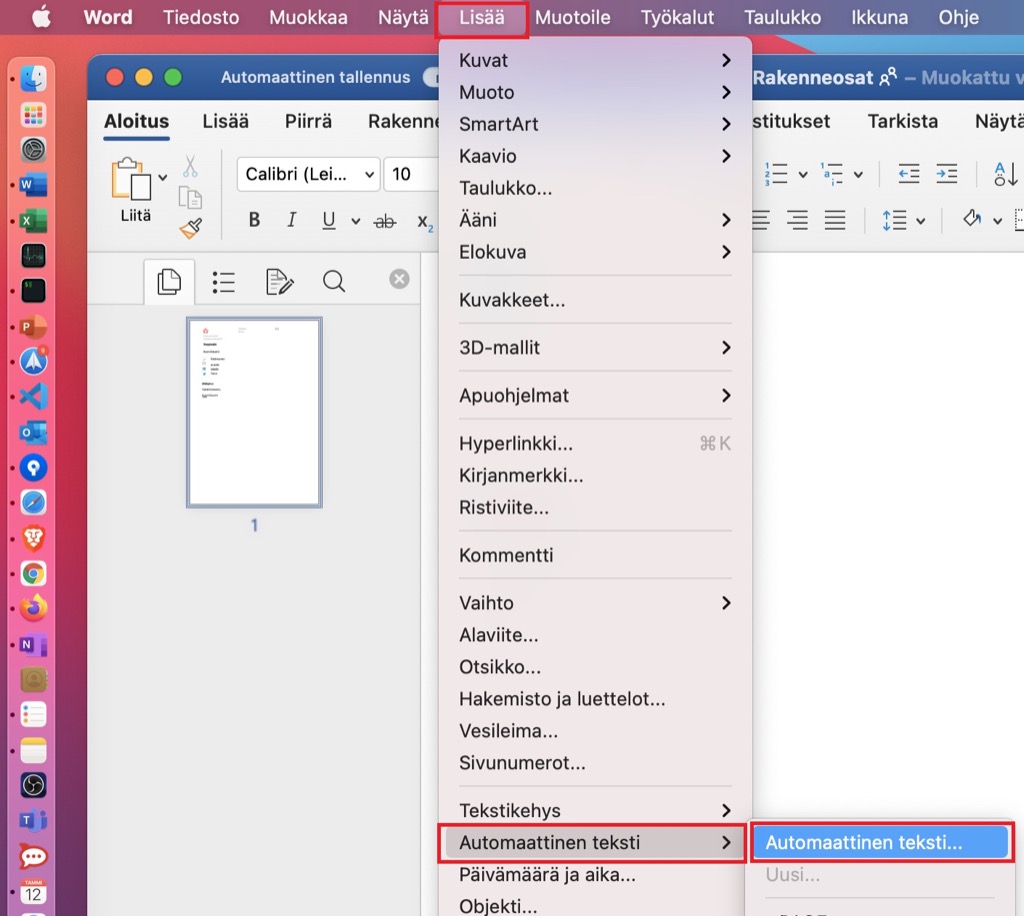The height and width of the screenshot is (916, 1024).
Task: Toggle Italic formatting
Action: (x=291, y=220)
